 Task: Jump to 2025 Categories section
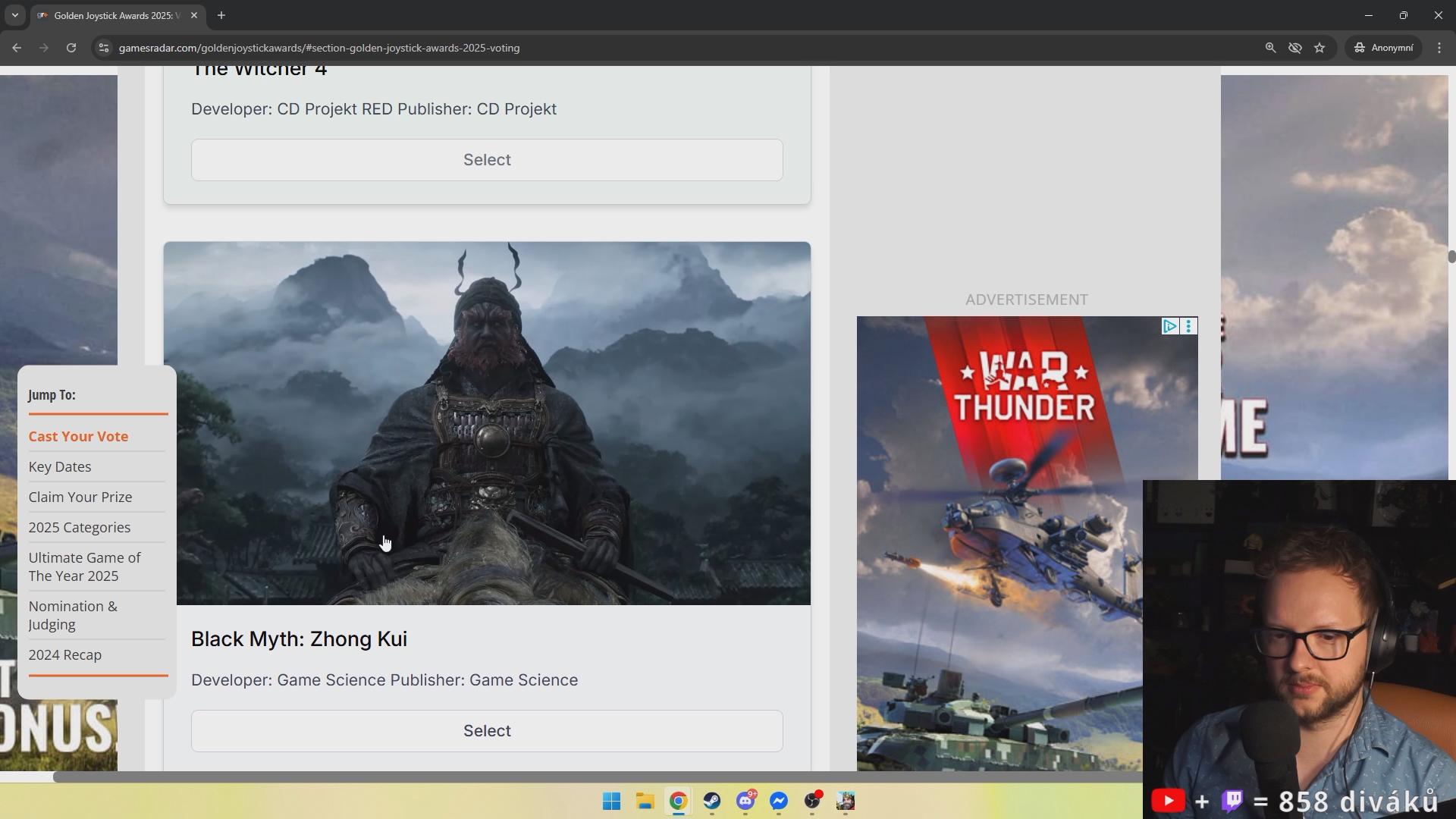click(x=80, y=528)
